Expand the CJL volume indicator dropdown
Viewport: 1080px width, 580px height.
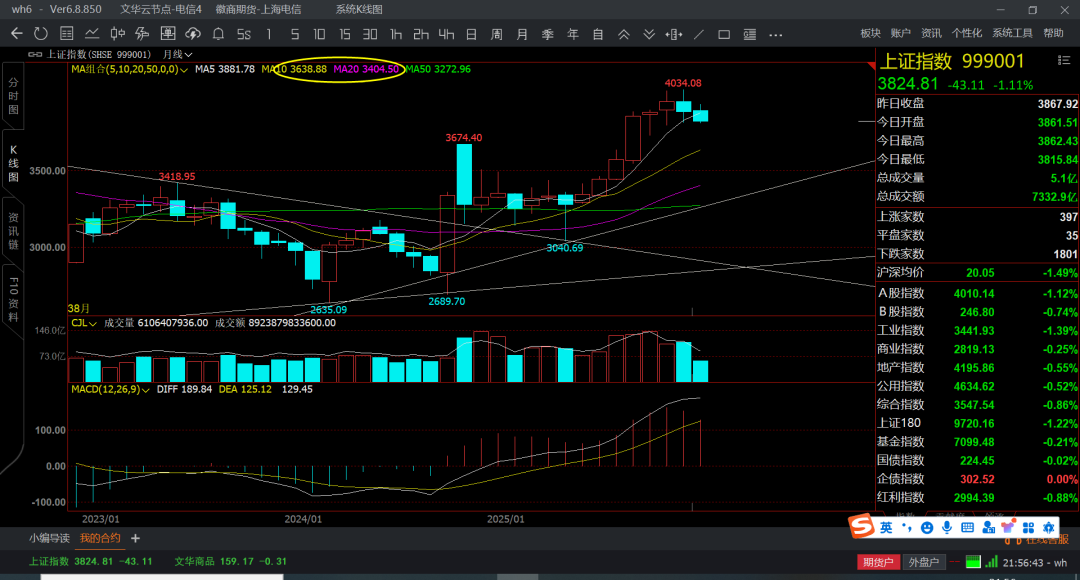click(x=84, y=323)
